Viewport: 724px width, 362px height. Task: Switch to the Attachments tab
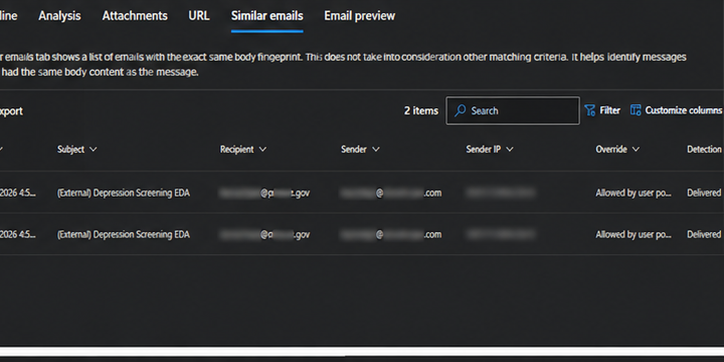135,16
